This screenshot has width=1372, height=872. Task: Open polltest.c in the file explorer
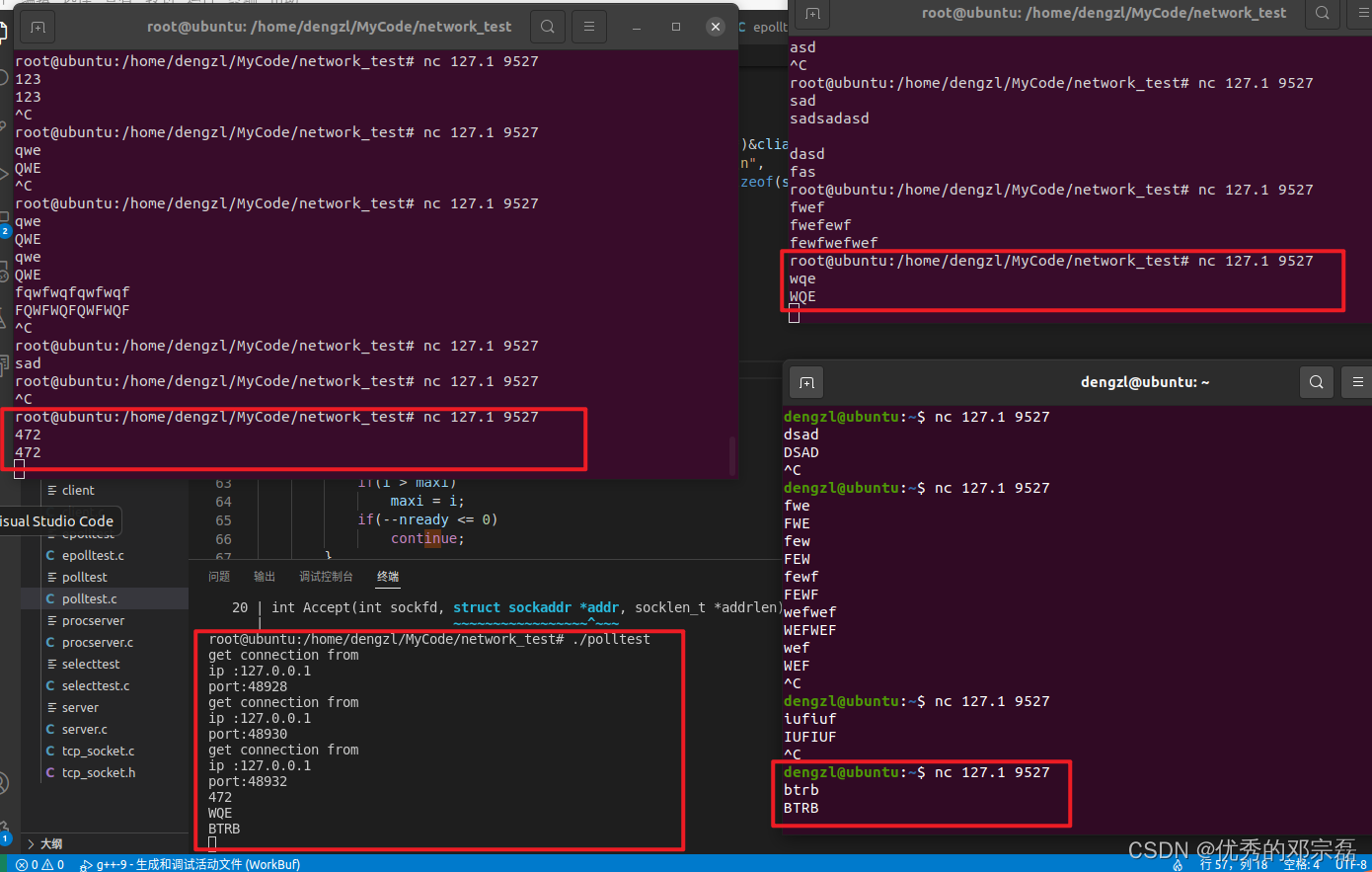[89, 598]
